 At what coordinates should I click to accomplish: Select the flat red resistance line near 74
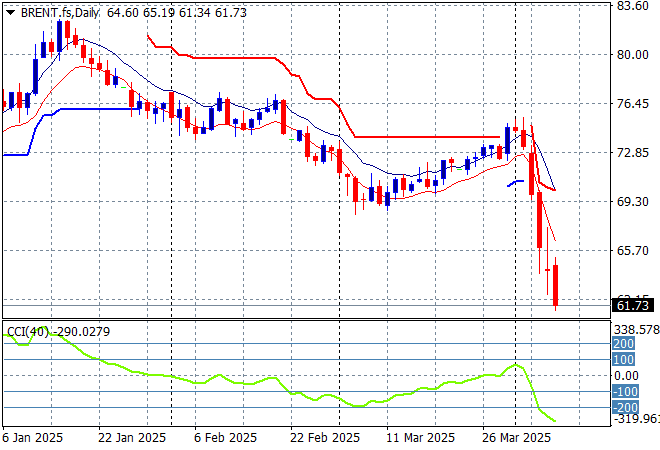(x=427, y=137)
